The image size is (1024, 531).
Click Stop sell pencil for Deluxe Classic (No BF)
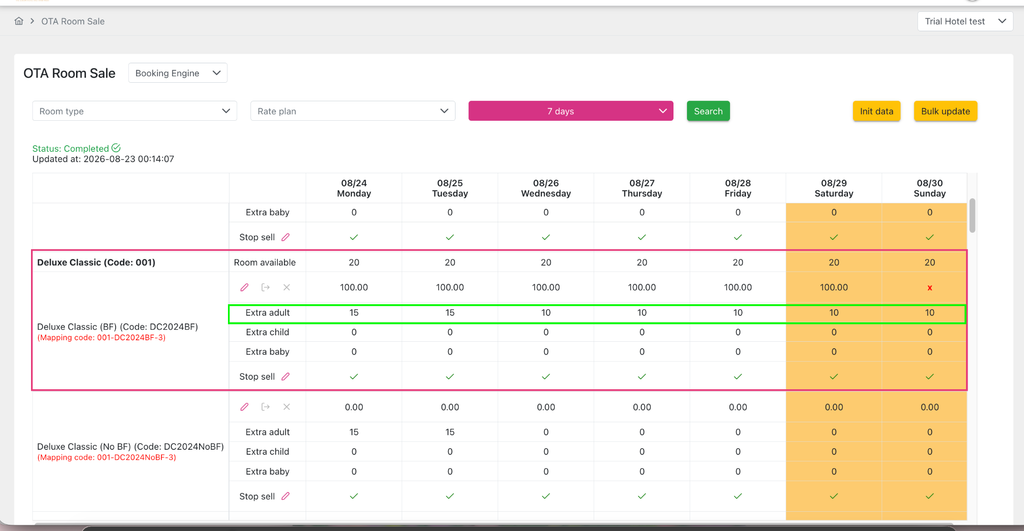[x=285, y=496]
